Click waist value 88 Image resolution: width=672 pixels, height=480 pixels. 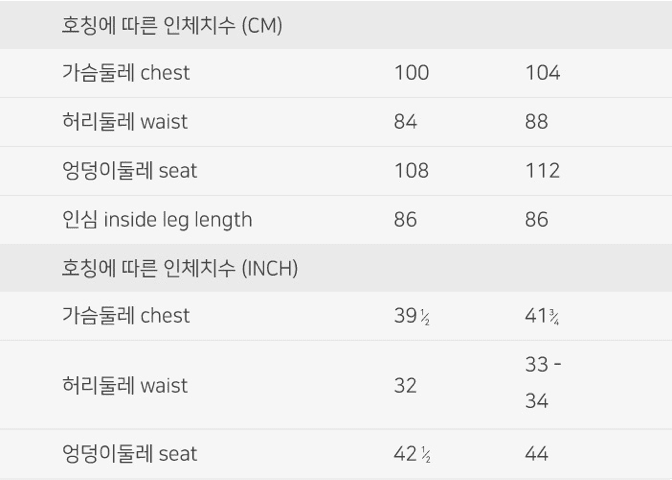537,121
